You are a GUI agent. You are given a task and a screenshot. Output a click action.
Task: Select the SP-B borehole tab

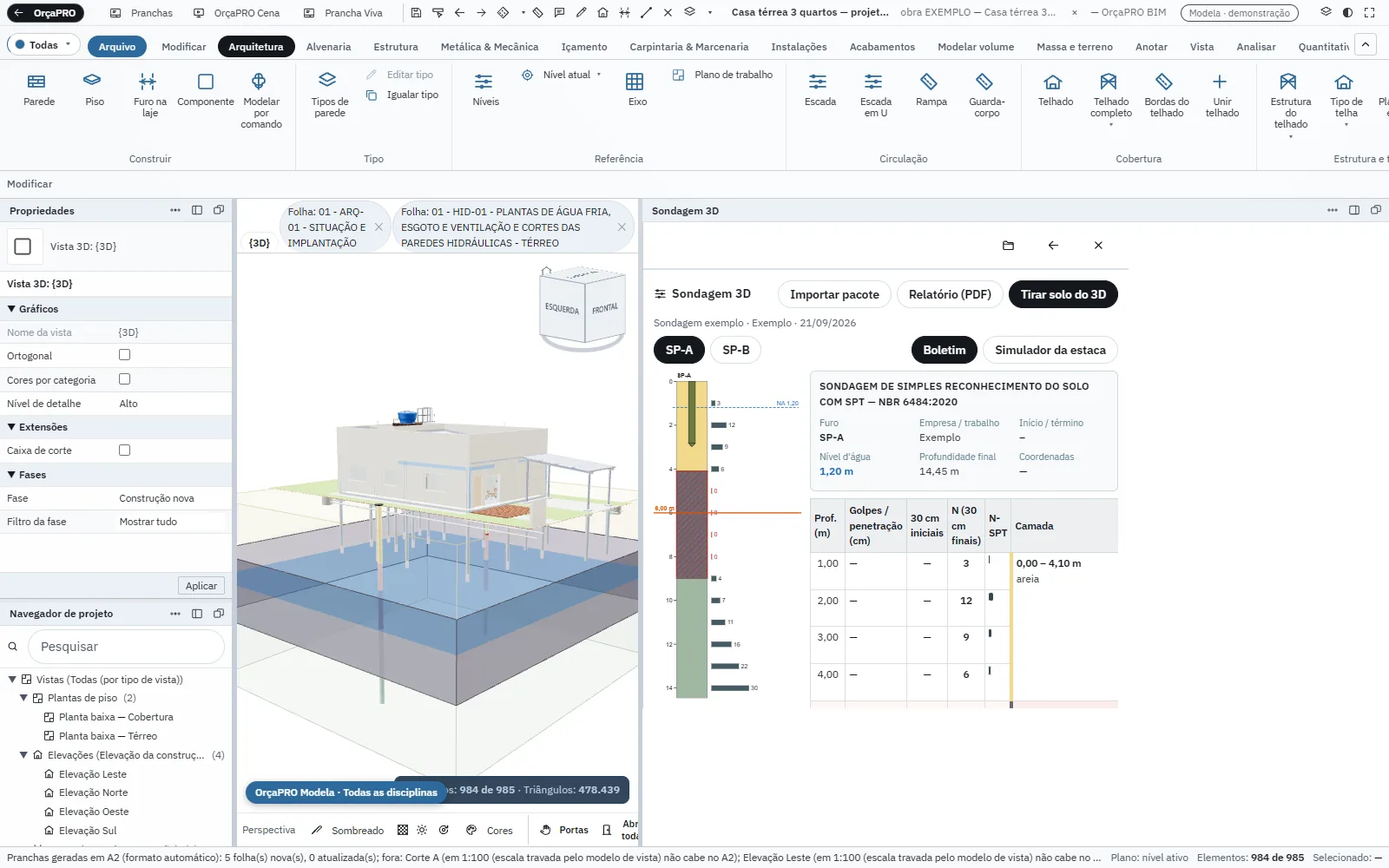pyautogui.click(x=736, y=350)
